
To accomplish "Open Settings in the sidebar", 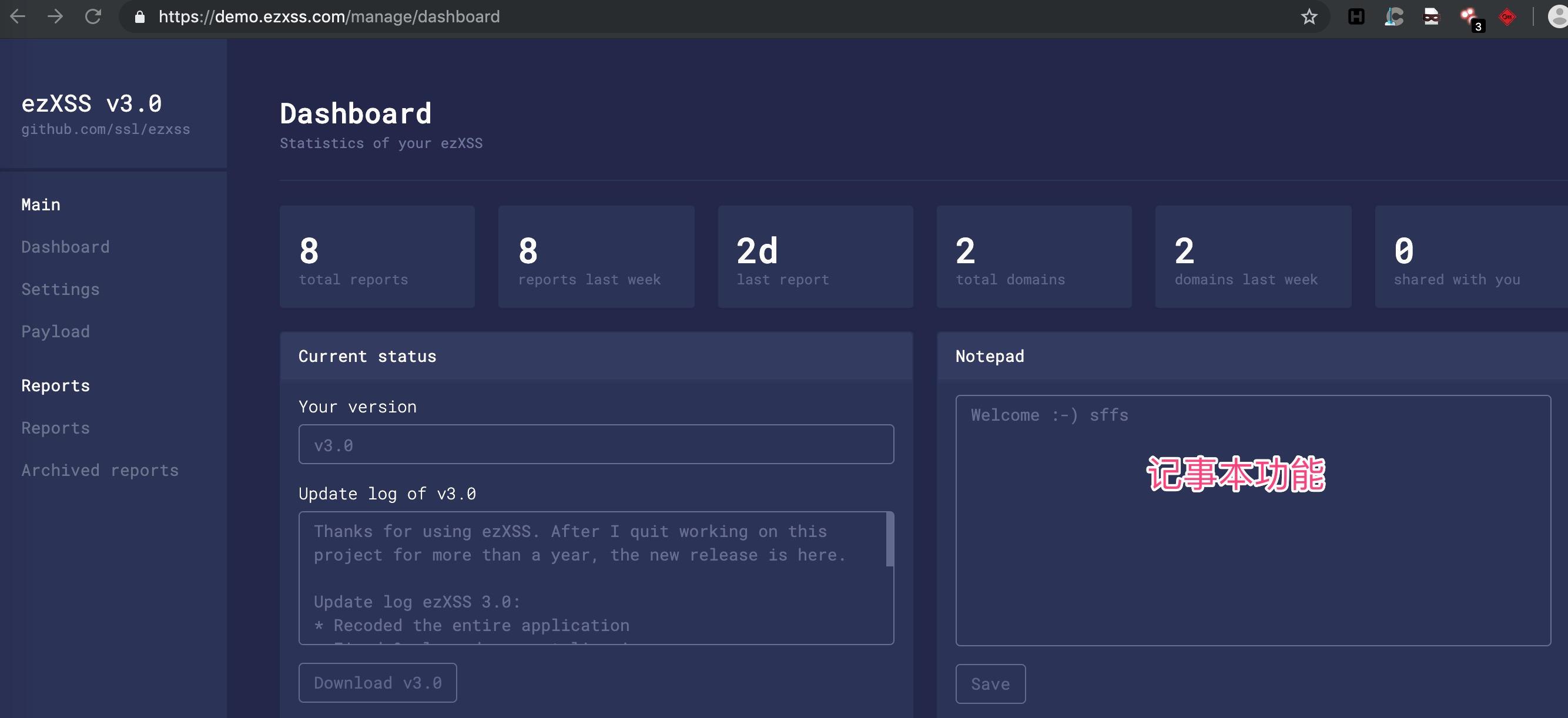I will (x=61, y=290).
